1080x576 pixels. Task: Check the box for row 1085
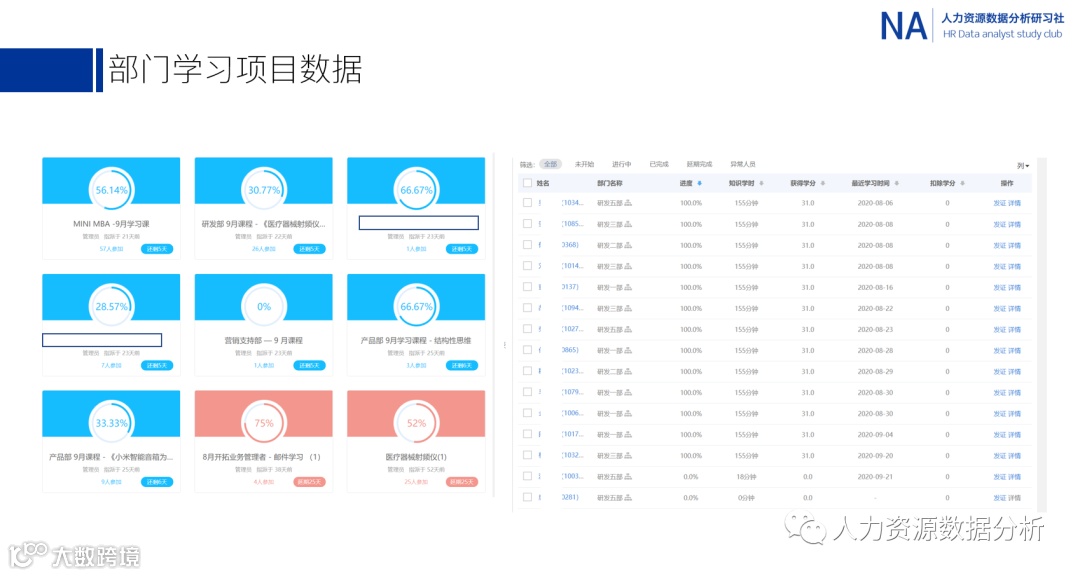pyautogui.click(x=528, y=224)
